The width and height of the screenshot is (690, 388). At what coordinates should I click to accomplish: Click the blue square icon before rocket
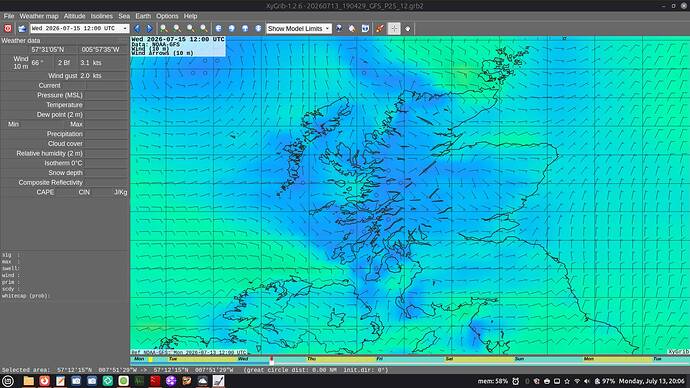[365, 28]
